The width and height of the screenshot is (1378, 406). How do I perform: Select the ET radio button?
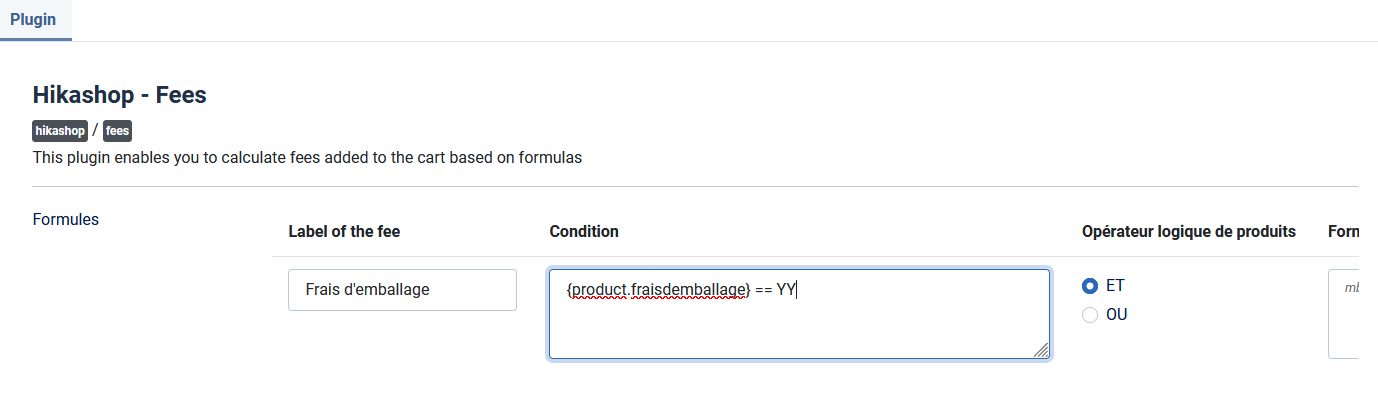1090,286
